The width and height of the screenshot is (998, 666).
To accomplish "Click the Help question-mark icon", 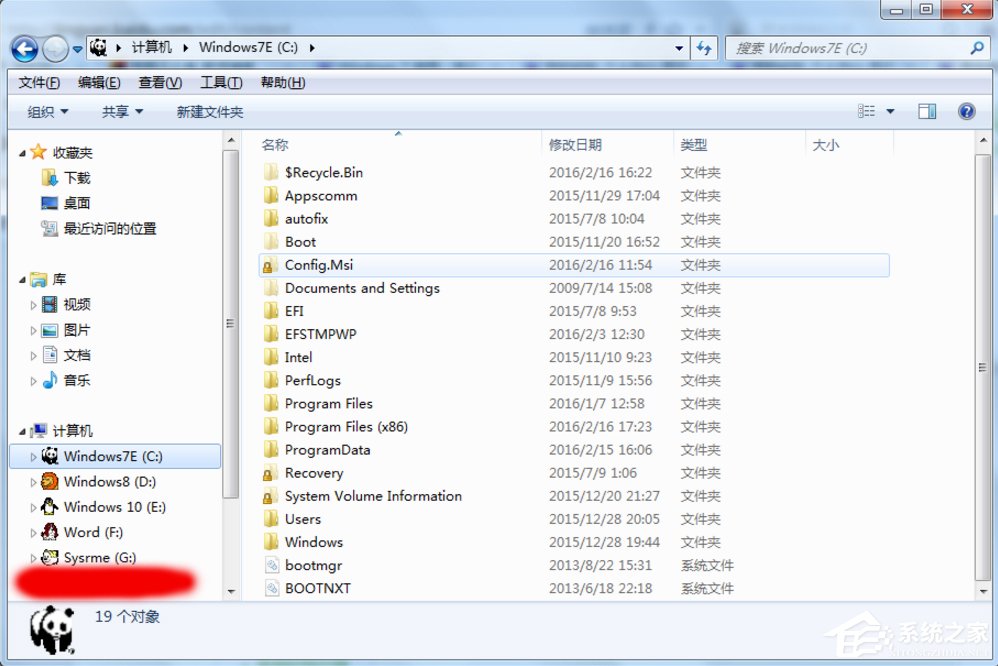I will (x=965, y=111).
